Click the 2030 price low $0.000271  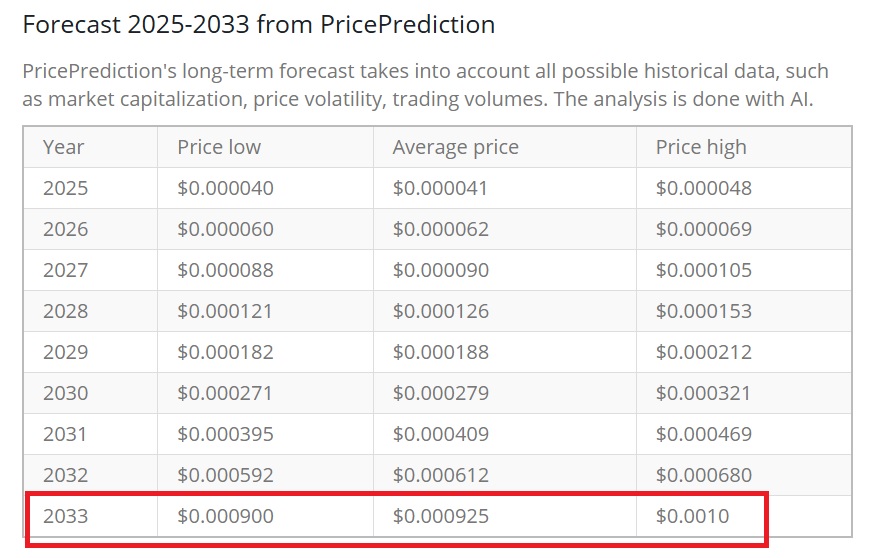[225, 393]
